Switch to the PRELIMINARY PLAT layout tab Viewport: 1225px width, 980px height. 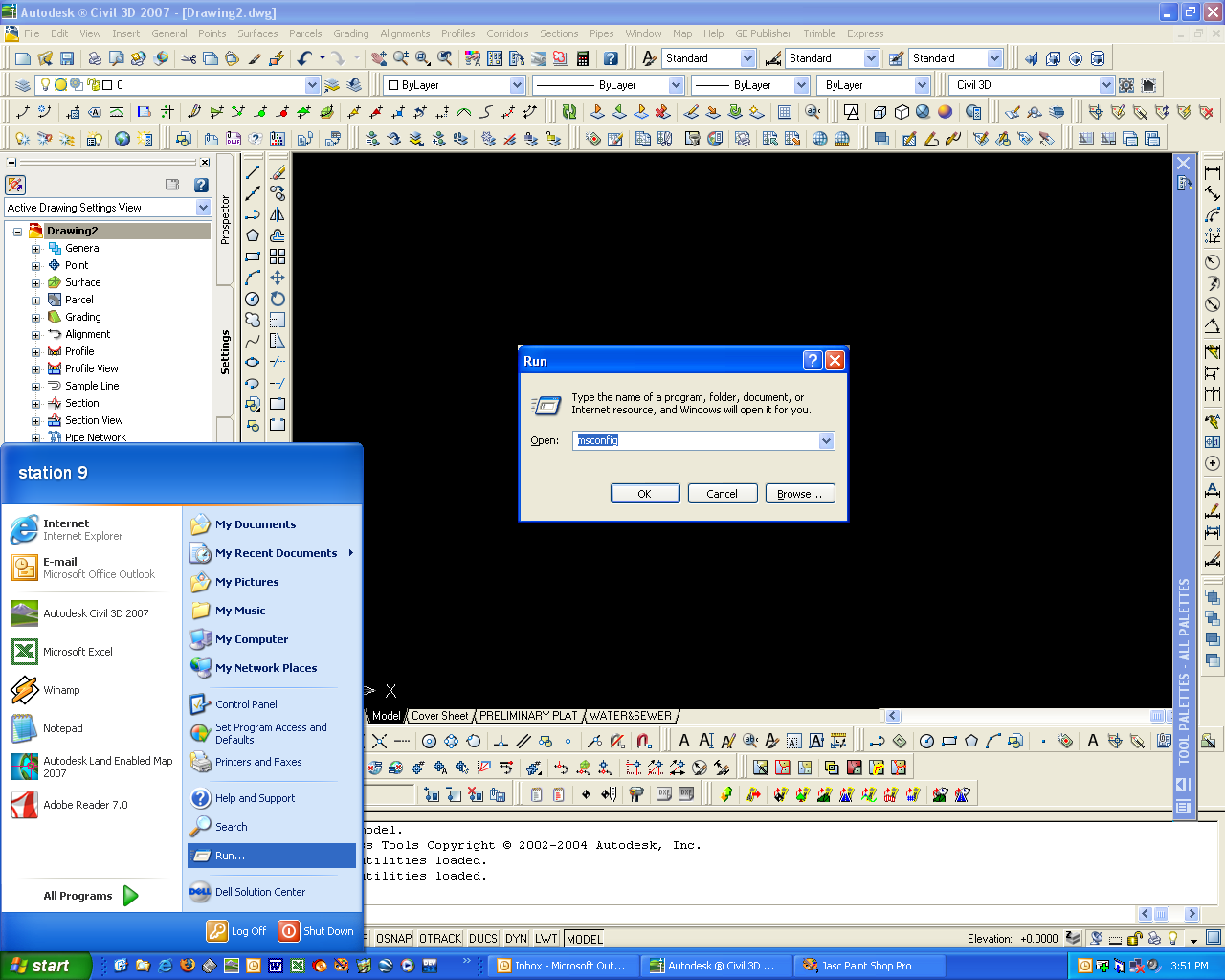(528, 716)
